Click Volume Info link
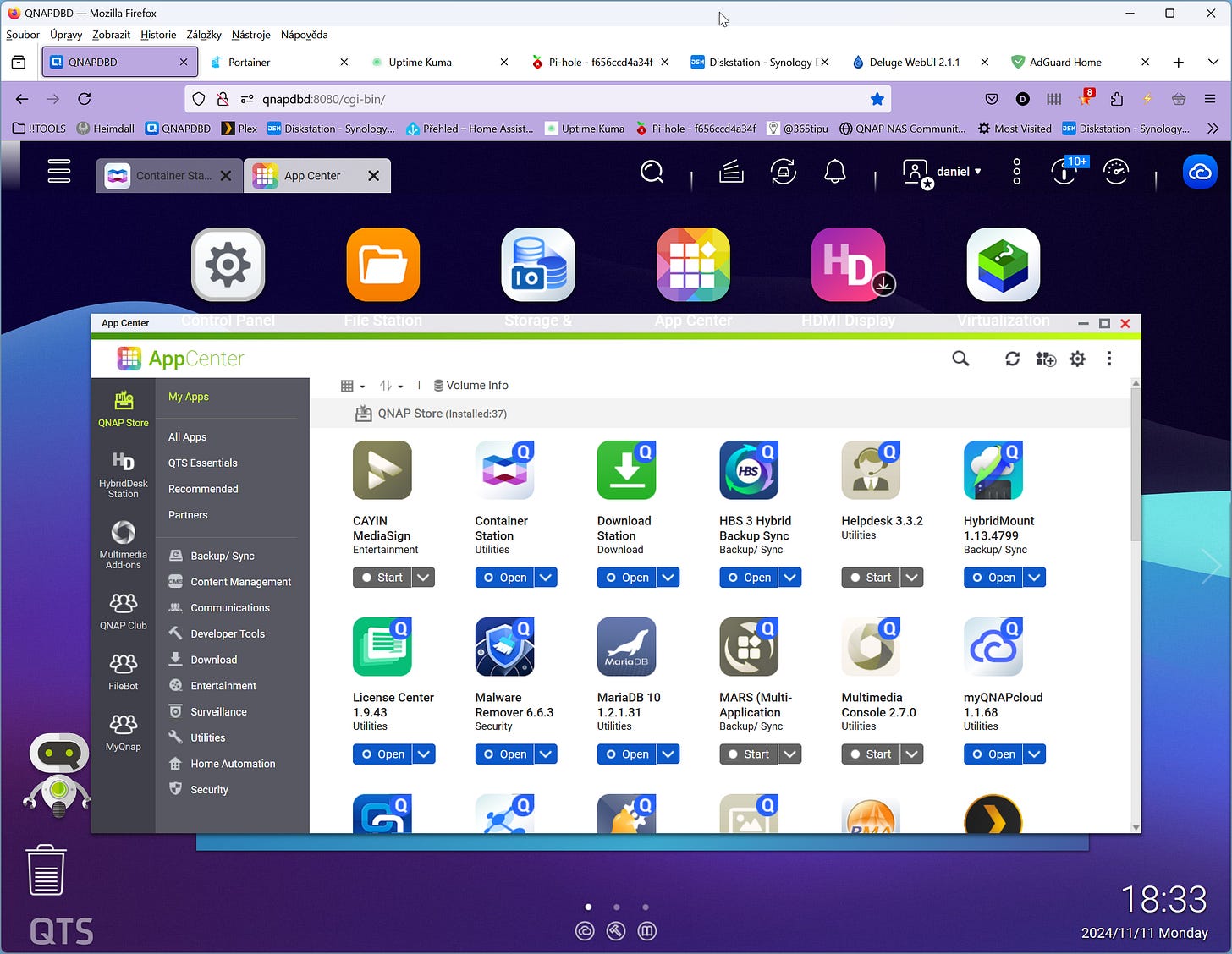 coord(471,386)
